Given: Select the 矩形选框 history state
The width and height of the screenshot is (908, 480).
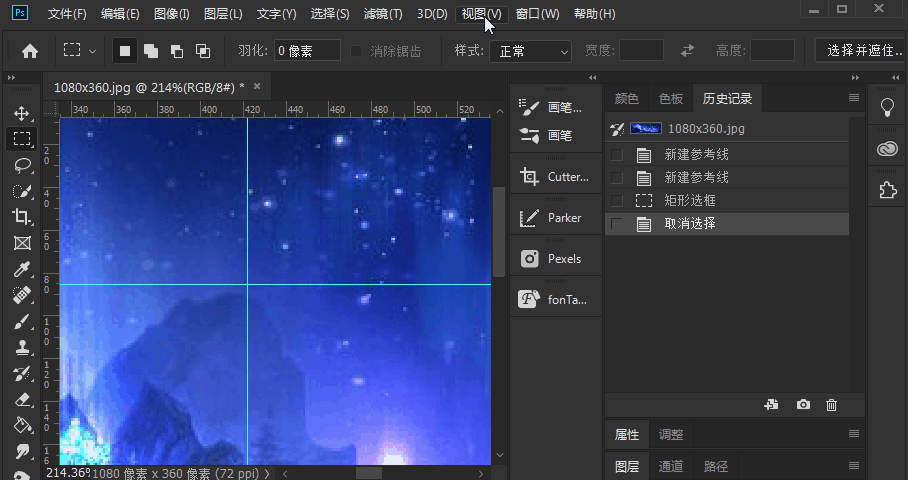Looking at the screenshot, I should 727,200.
